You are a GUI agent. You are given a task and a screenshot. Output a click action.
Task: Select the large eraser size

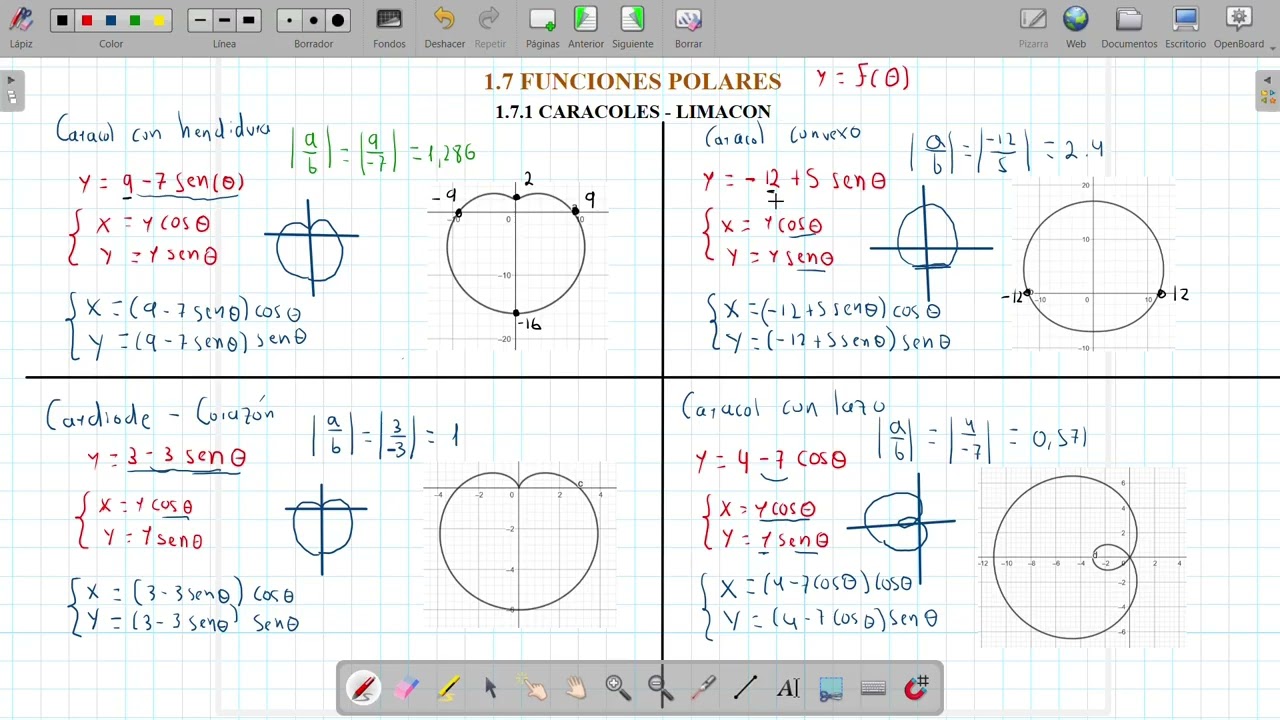(338, 20)
